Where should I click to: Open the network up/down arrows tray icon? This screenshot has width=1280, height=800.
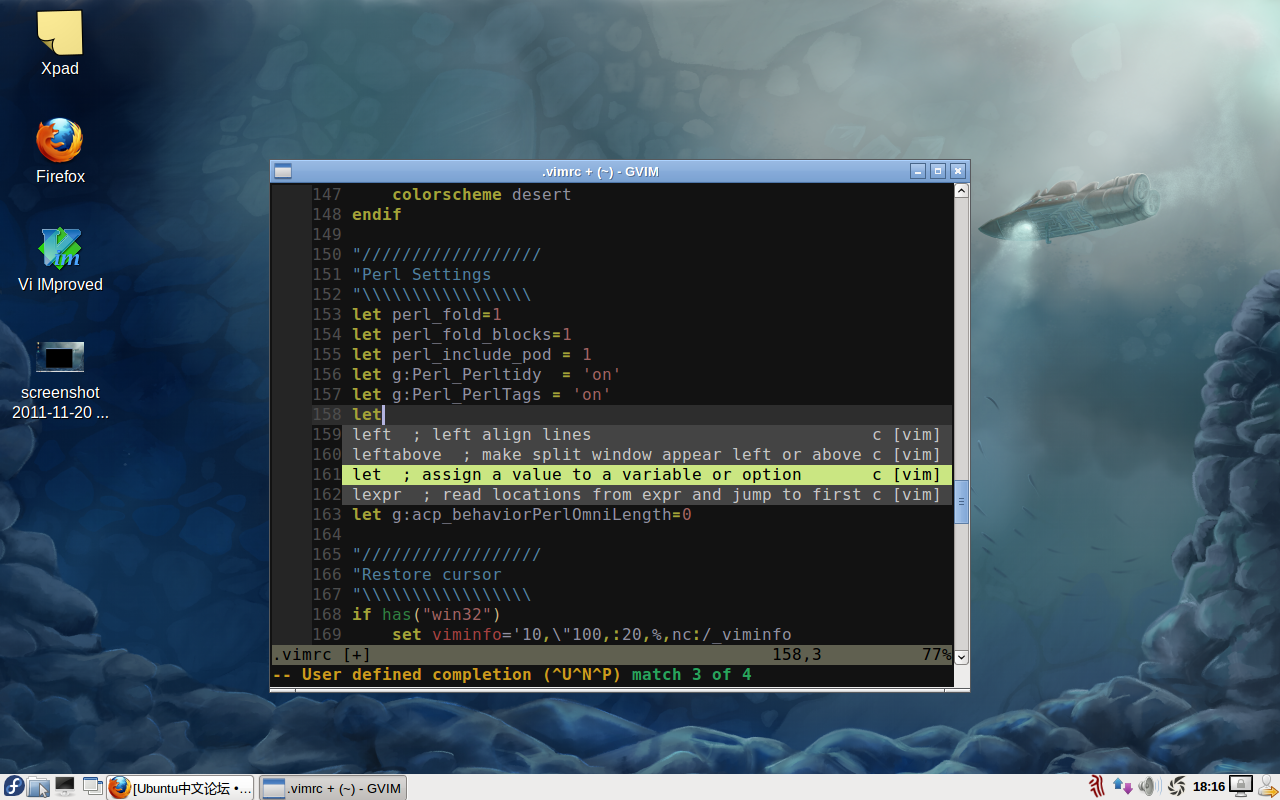1122,787
